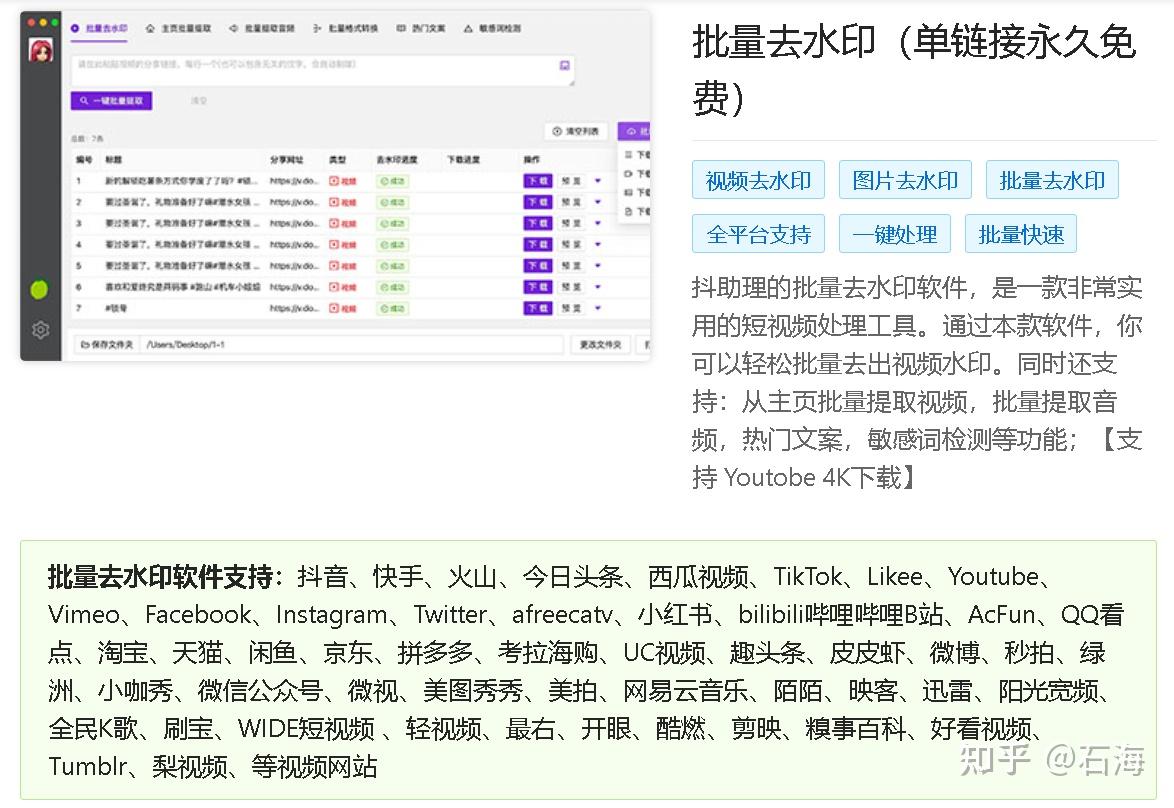Expand more-actions arrow in row 7

[x=597, y=308]
